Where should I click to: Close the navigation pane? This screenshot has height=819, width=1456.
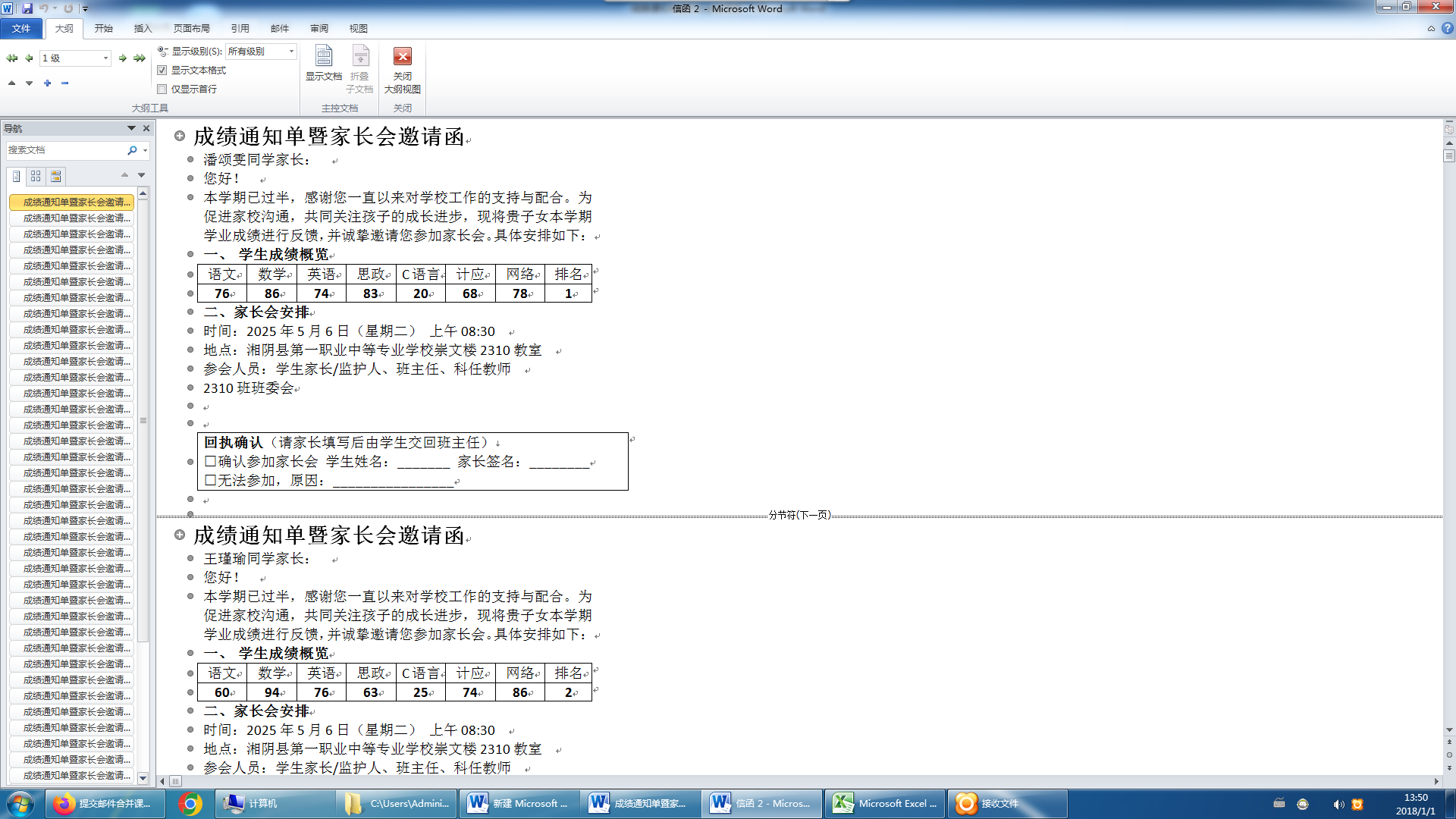pos(146,128)
